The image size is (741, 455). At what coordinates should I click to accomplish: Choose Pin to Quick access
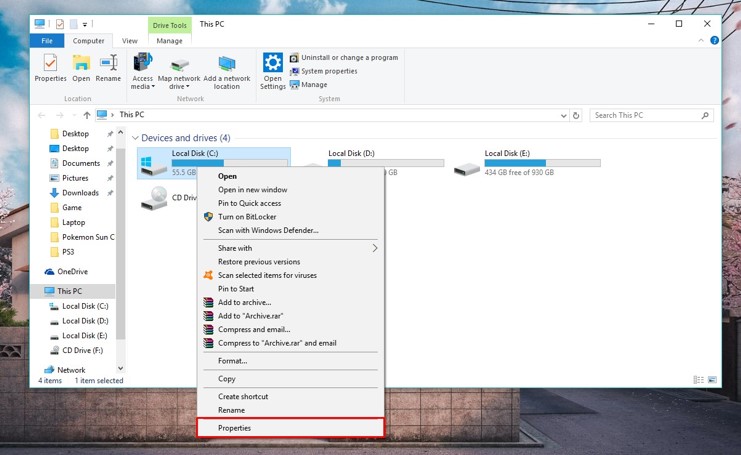click(x=290, y=204)
